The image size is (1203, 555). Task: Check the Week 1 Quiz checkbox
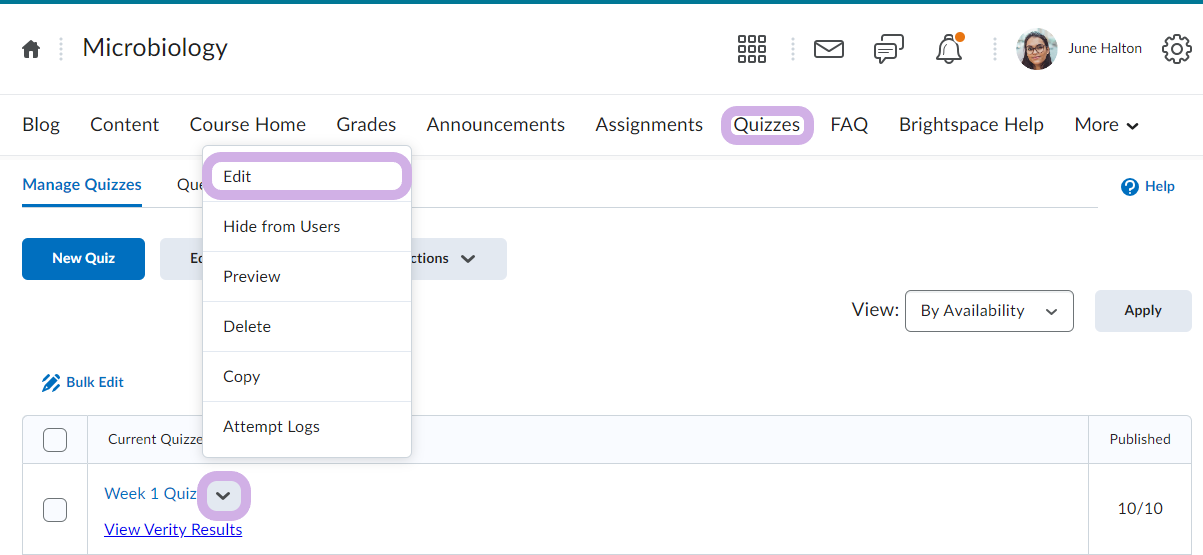coord(55,510)
